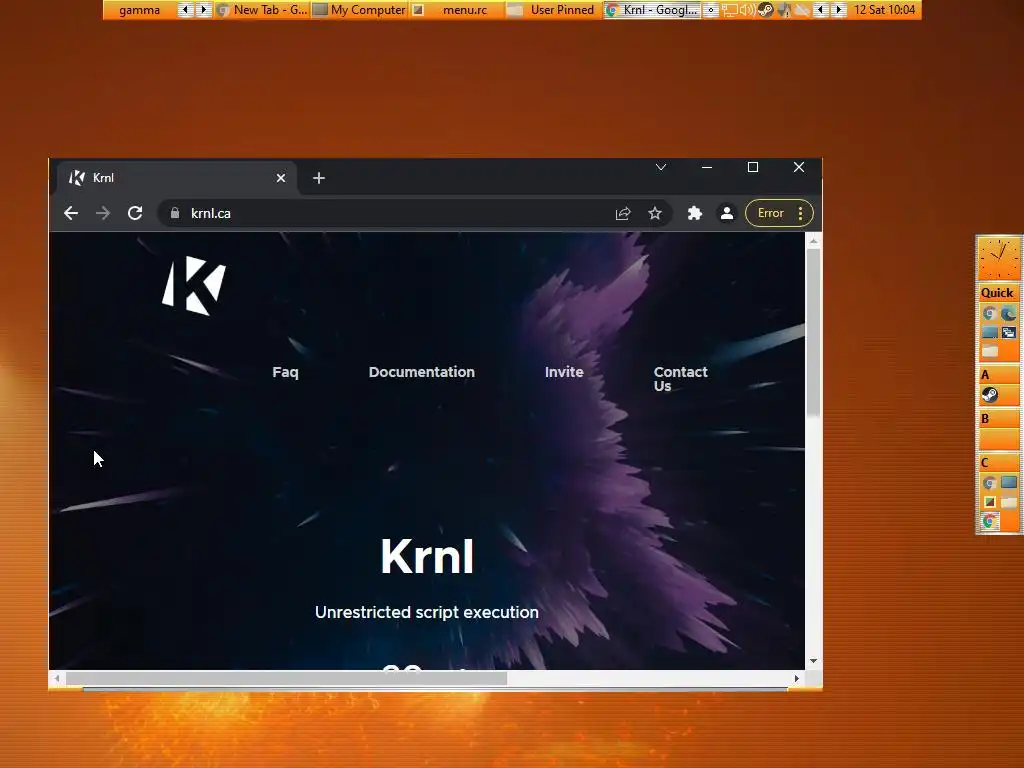Click the gamma workspace label in taskbar
The image size is (1024, 768).
(x=140, y=10)
